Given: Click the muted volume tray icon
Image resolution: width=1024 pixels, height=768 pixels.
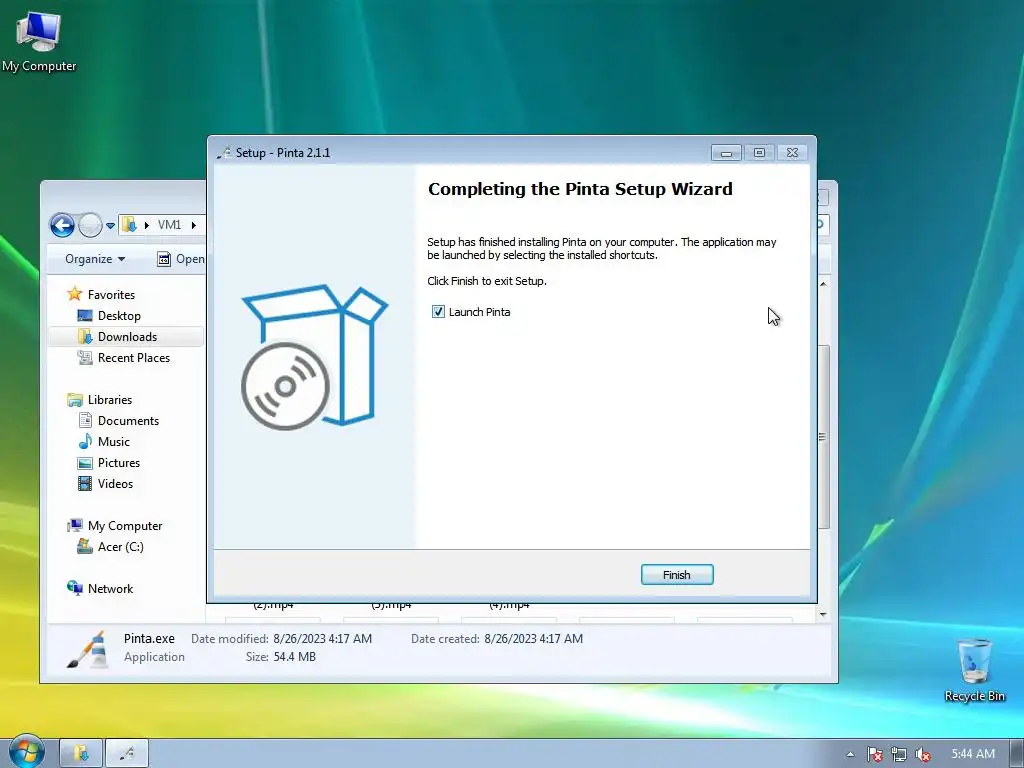Looking at the screenshot, I should [x=923, y=754].
